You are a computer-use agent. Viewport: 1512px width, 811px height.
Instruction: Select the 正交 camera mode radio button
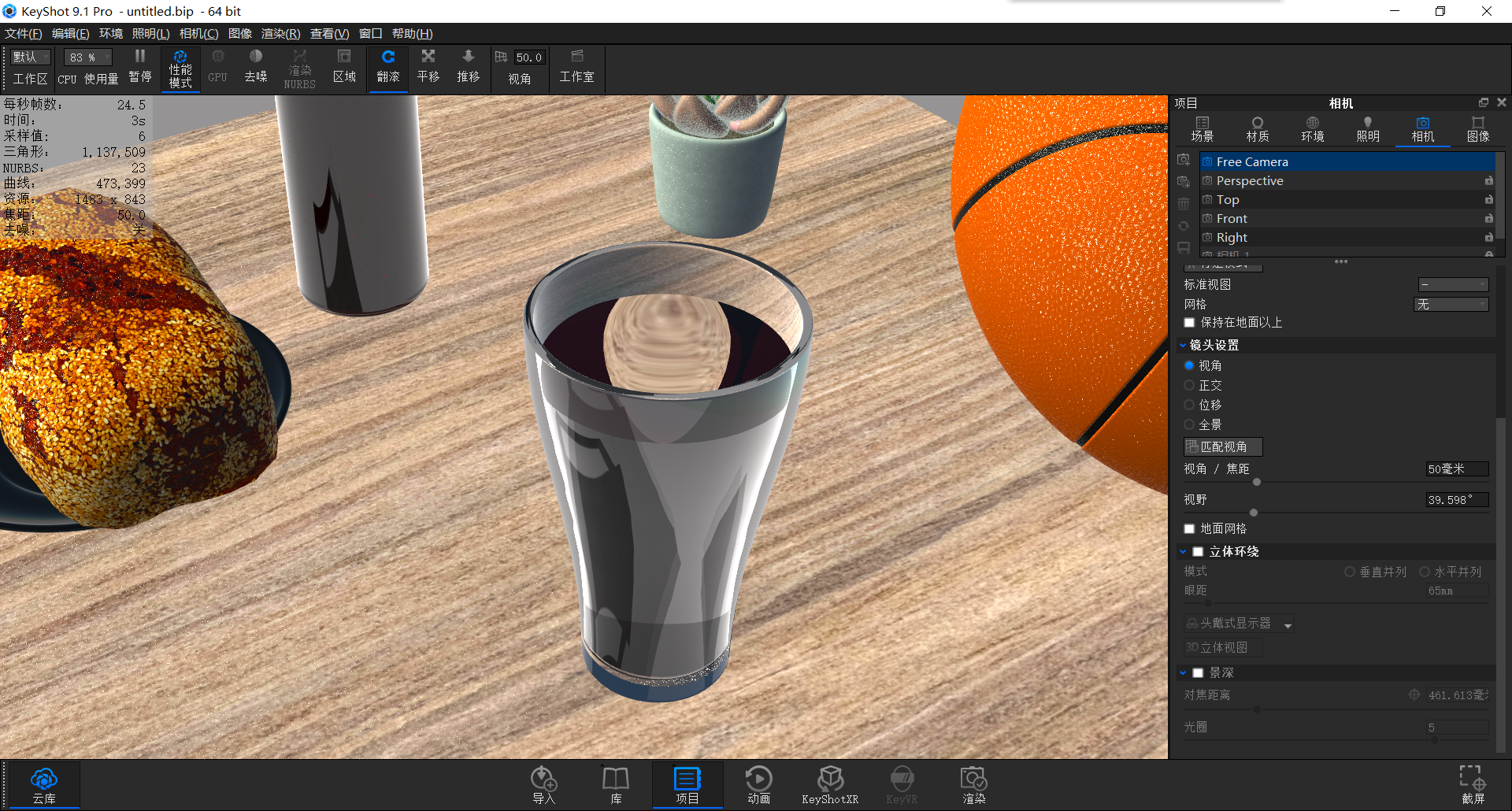click(1190, 385)
